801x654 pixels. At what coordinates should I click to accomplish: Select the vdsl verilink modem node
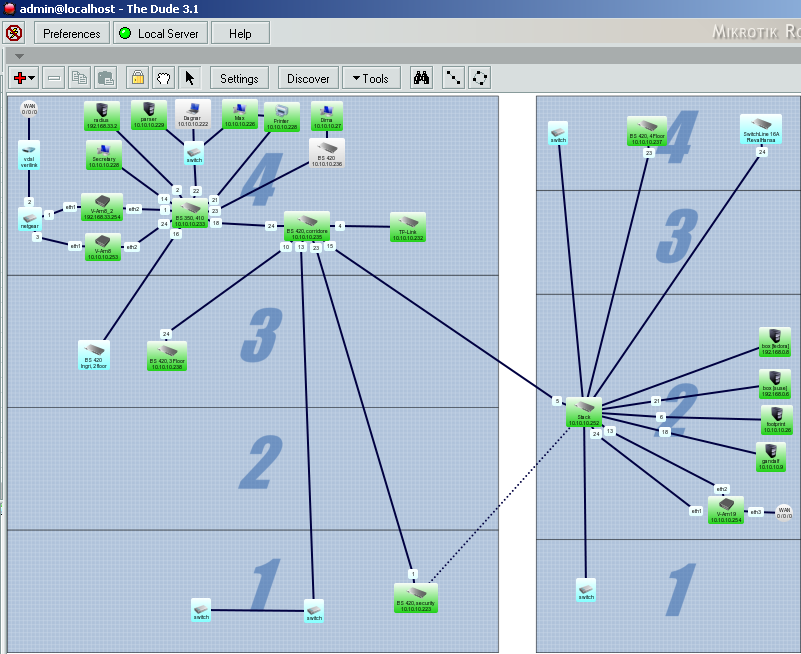(29, 155)
